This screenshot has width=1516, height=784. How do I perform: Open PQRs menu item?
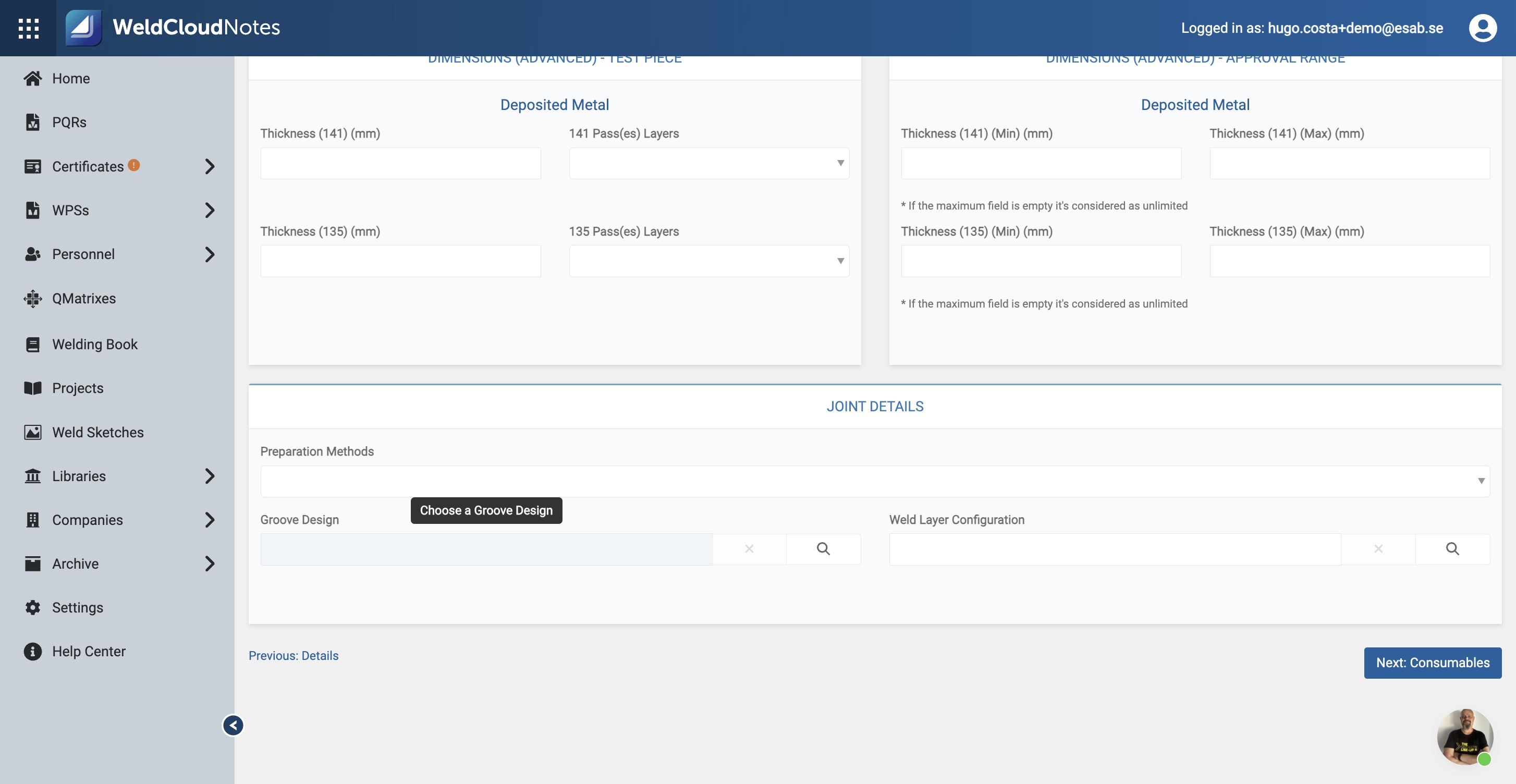[x=69, y=122]
